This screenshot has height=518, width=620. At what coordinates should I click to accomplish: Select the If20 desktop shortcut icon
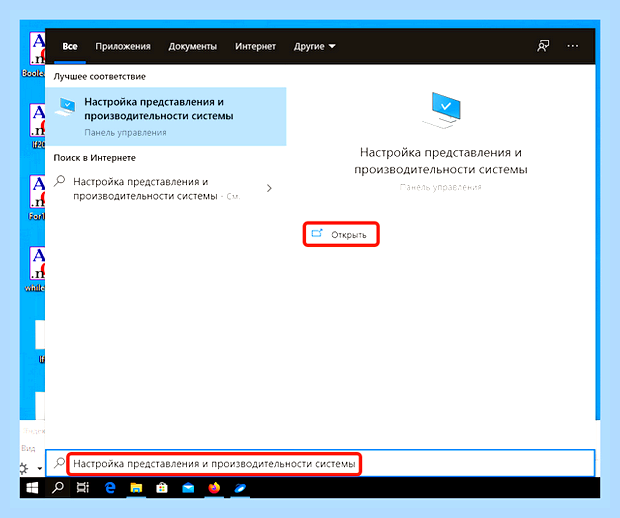coord(37,121)
